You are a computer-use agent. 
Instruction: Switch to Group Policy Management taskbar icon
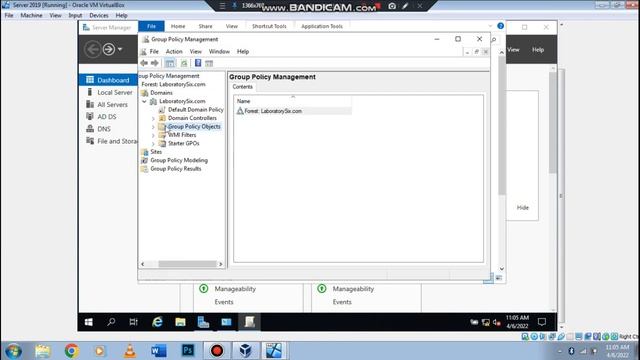(249, 322)
